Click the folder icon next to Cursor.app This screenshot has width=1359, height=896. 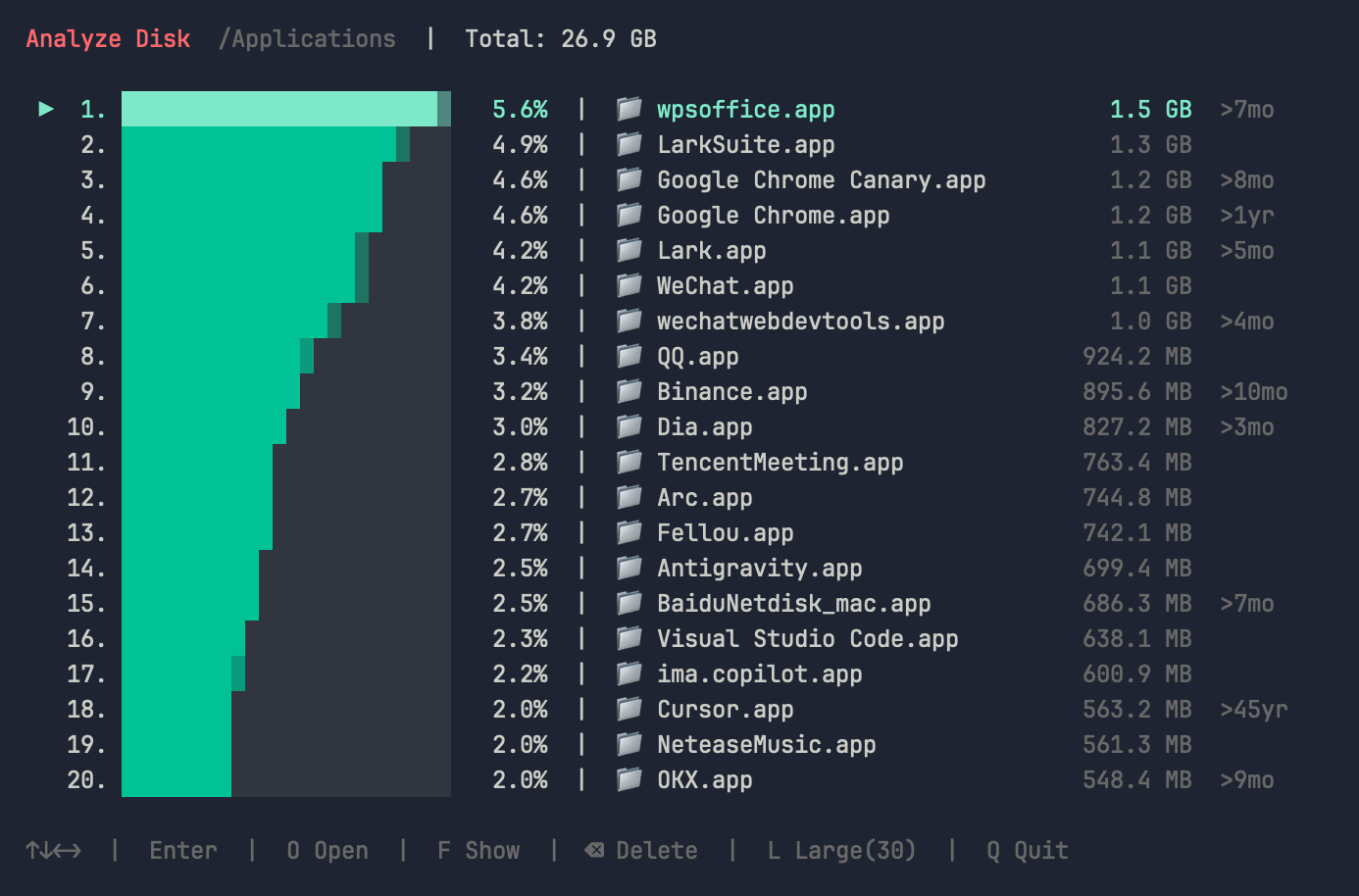(x=629, y=709)
